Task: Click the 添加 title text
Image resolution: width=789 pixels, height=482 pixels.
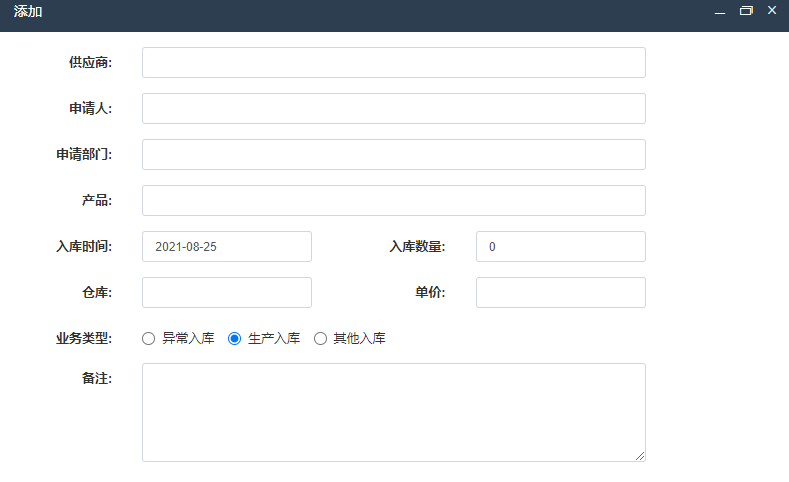Action: (x=28, y=11)
